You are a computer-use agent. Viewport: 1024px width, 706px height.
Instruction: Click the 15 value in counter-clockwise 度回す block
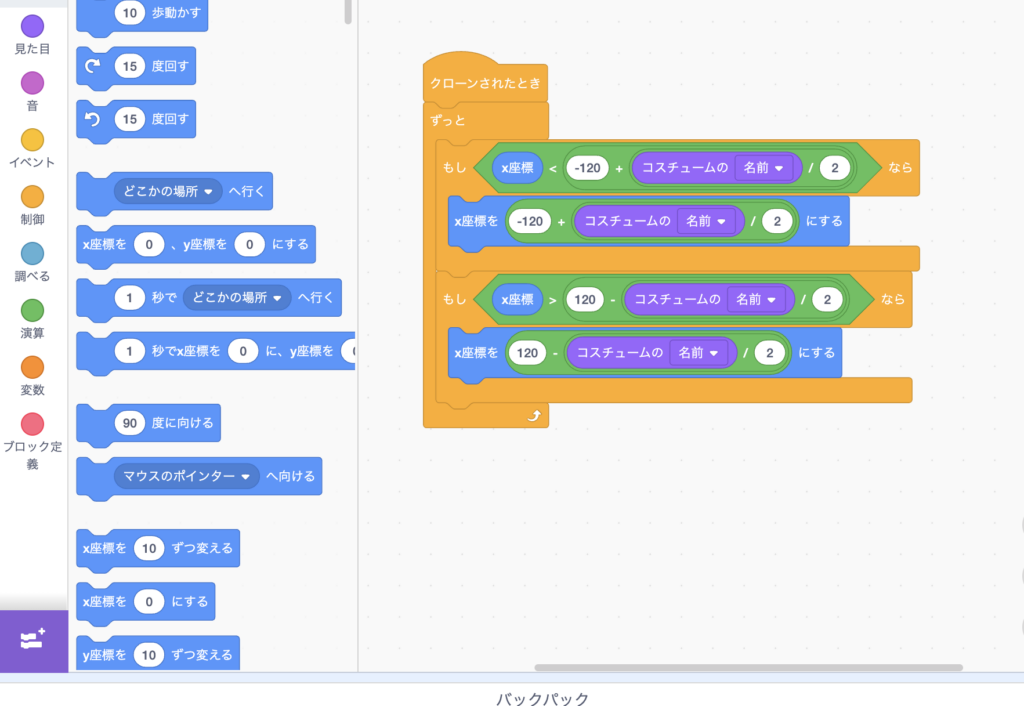coord(129,120)
